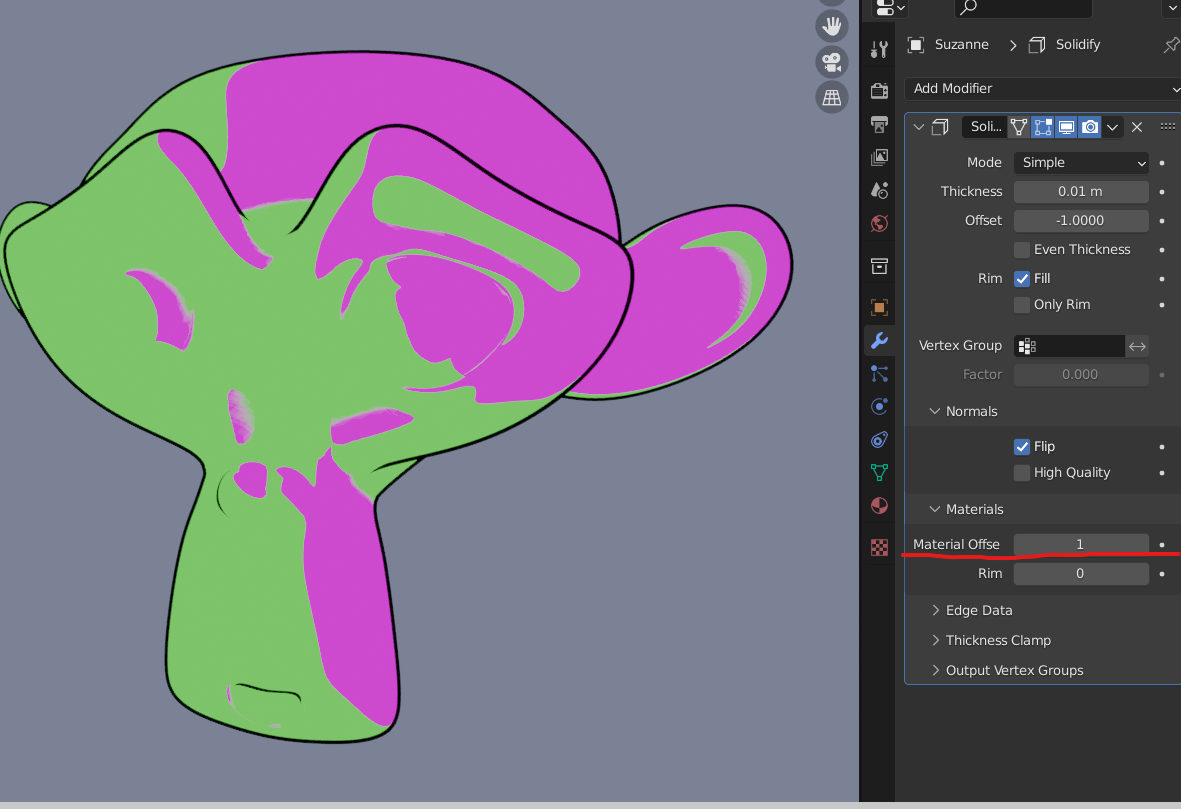Screen dimensions: 1181x809
Task: Open the Add Modifier dropdown
Action: [x=1042, y=89]
